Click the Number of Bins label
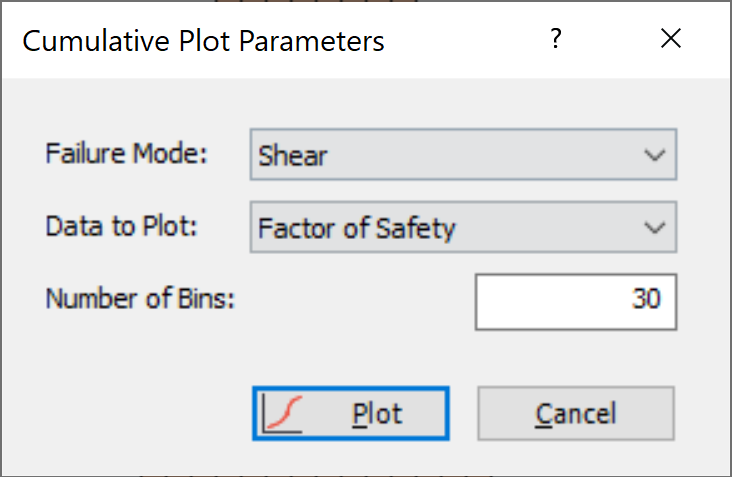The image size is (732, 477). 140,299
